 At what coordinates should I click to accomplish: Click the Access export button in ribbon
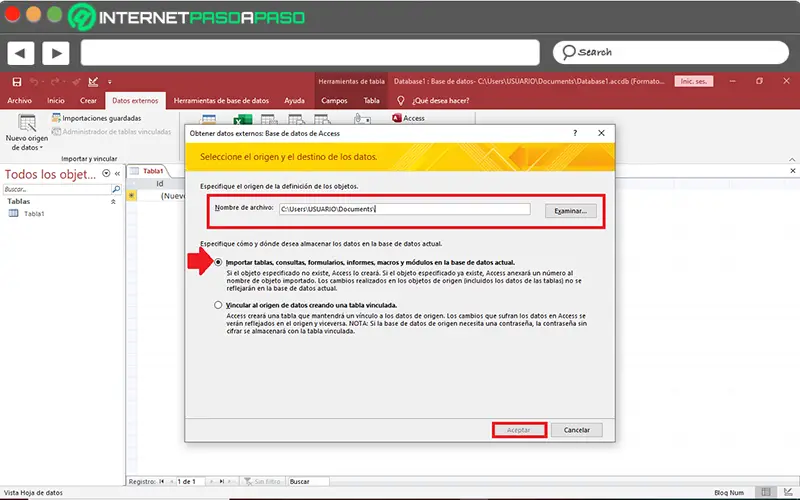[409, 118]
